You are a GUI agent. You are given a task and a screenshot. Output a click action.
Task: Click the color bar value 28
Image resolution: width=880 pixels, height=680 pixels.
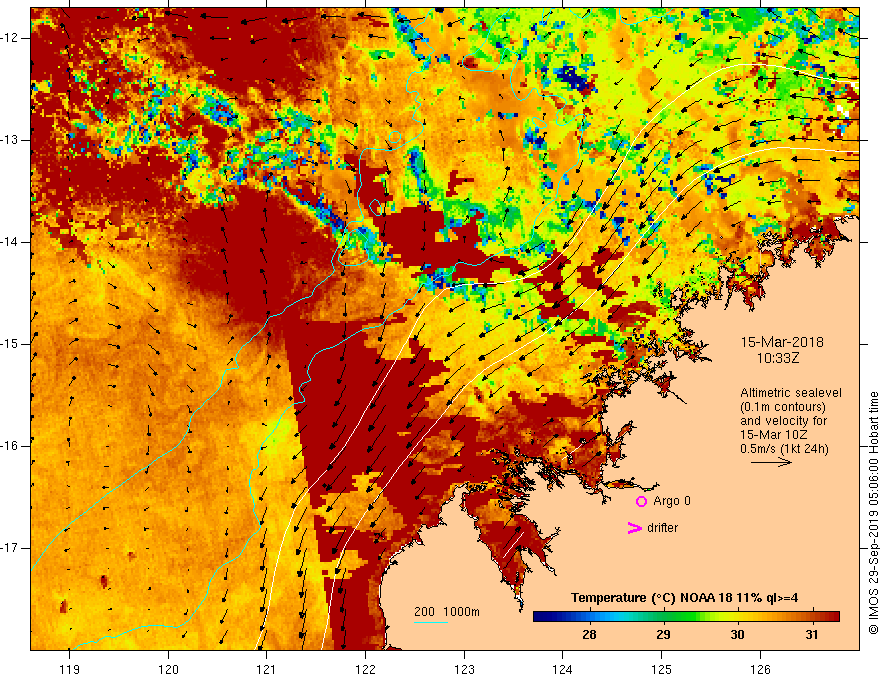coord(589,635)
